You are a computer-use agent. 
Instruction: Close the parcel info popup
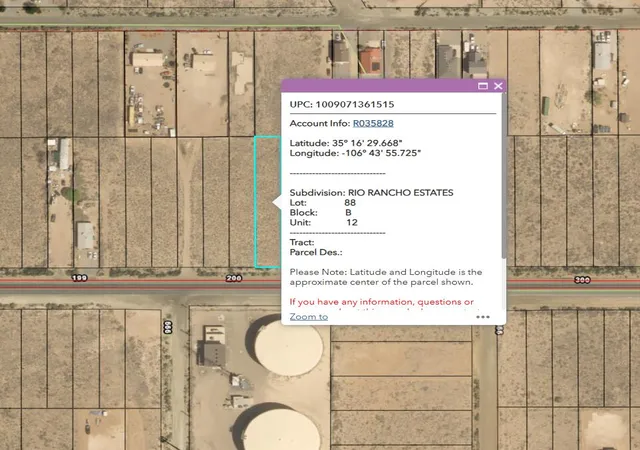point(498,86)
